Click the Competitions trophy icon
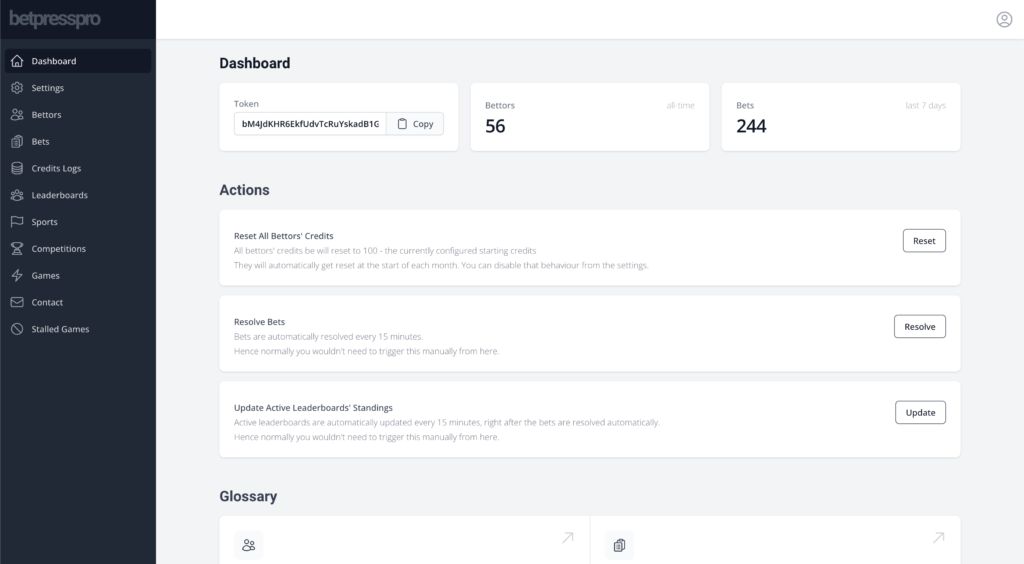1024x564 pixels. point(17,248)
